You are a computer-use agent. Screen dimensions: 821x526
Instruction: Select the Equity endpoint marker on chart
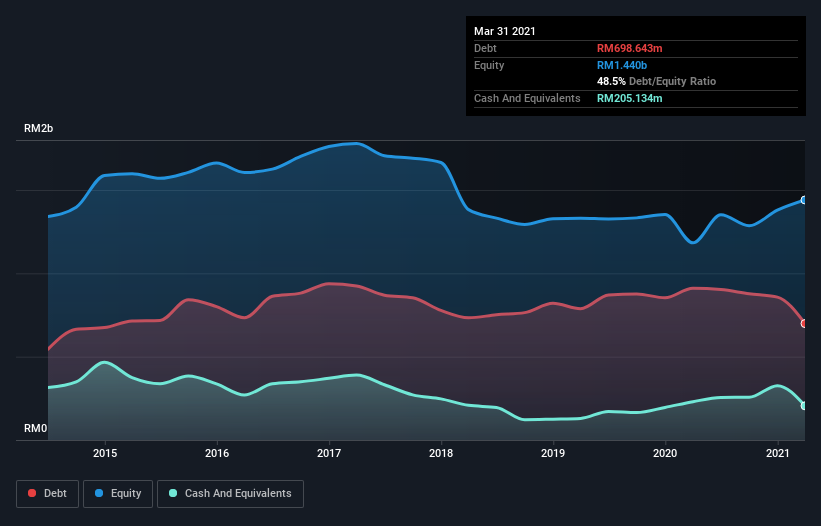click(804, 200)
